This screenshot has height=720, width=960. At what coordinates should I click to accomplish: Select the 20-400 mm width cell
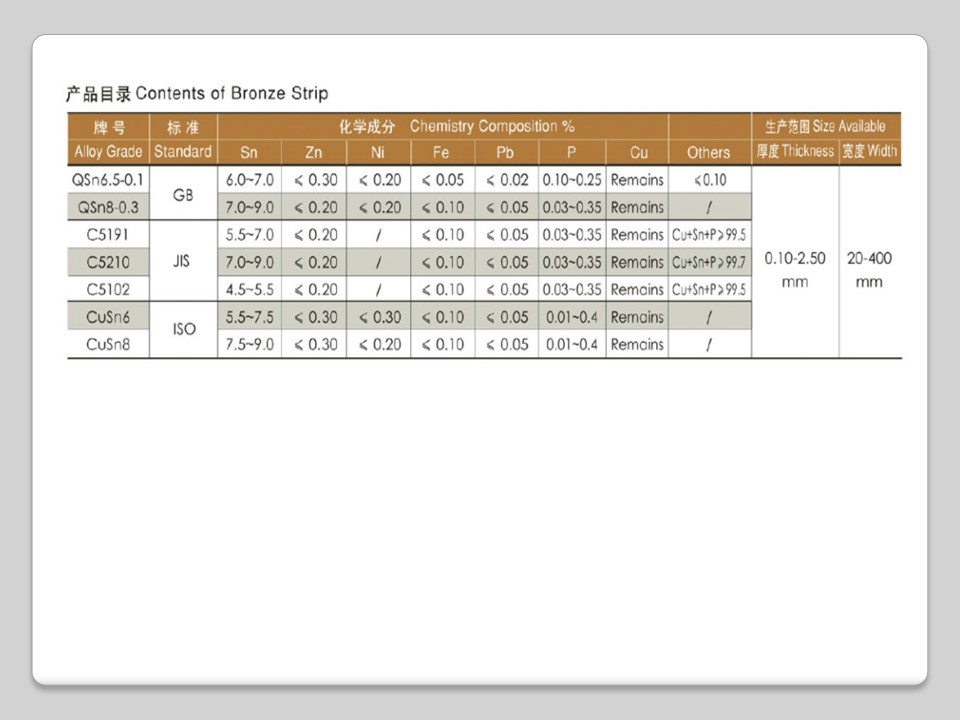pos(869,270)
